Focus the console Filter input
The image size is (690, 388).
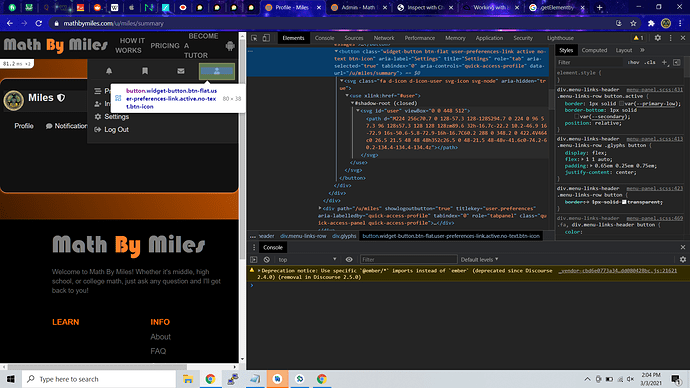(409, 260)
